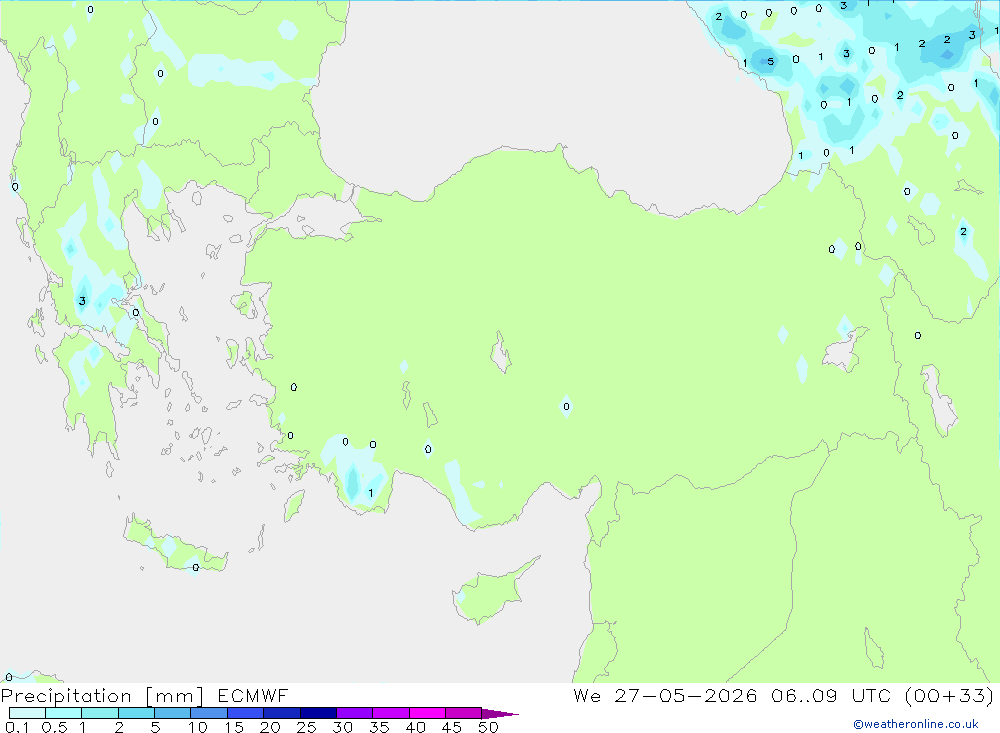1000x733 pixels.
Task: Click the '0' value on Crete island
Action: point(195,568)
